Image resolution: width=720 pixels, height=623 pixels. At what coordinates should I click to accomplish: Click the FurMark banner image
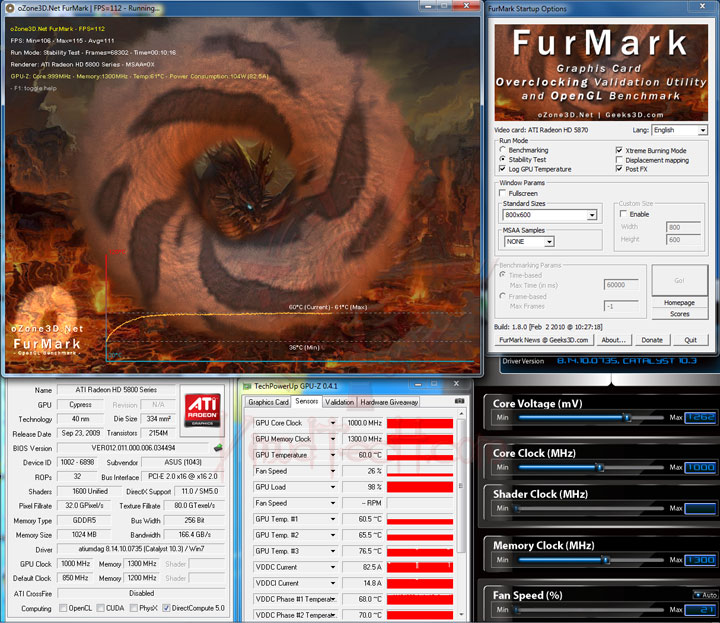pos(601,73)
